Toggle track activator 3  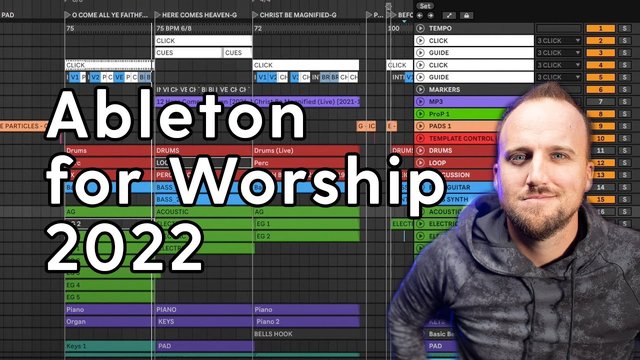(600, 53)
